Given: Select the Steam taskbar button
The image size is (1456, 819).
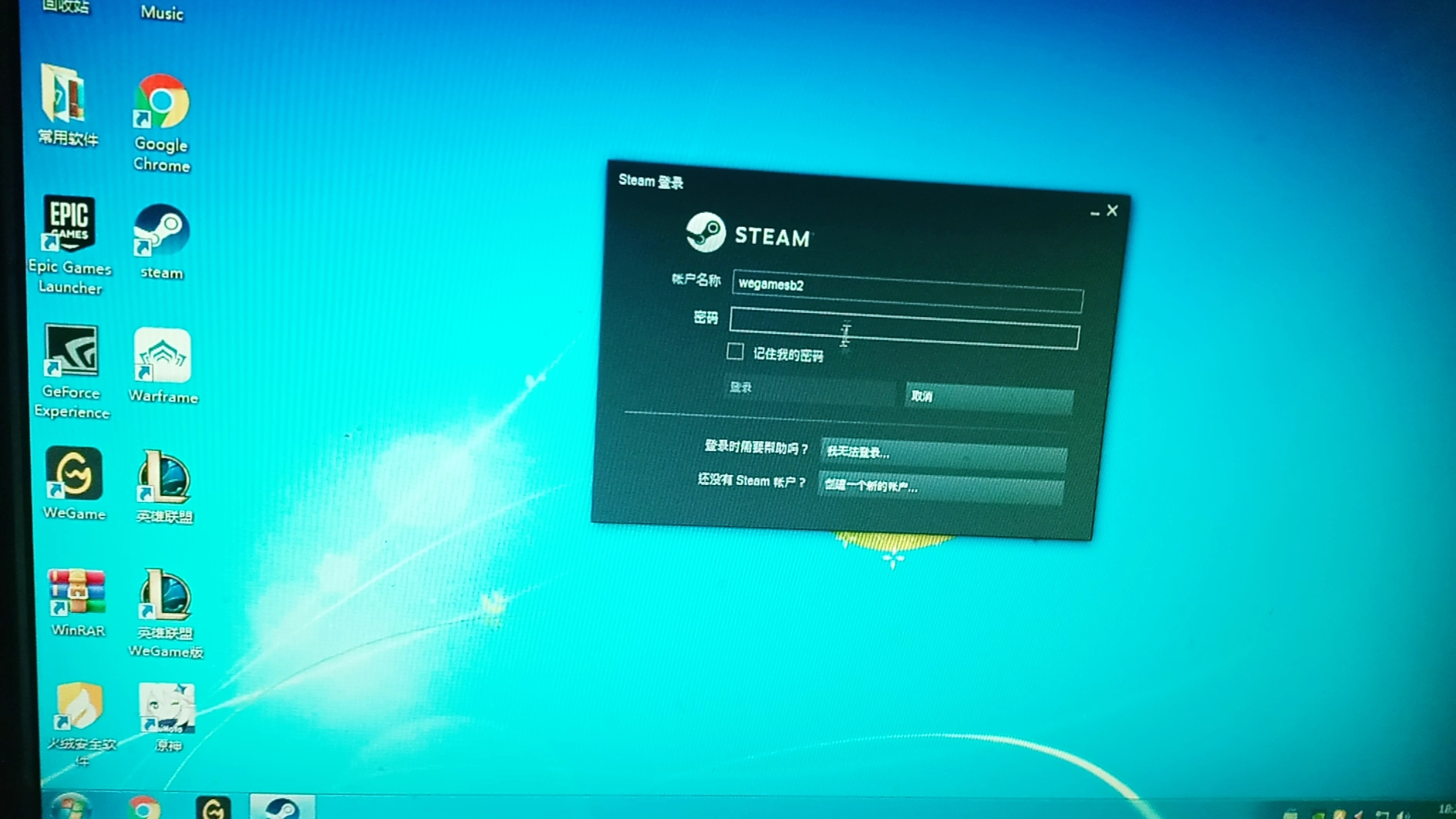Looking at the screenshot, I should [282, 807].
